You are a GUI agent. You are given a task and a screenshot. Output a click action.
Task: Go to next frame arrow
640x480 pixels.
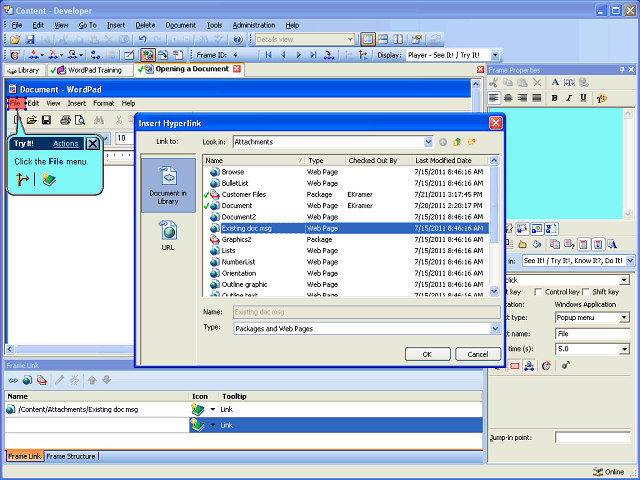[298, 55]
